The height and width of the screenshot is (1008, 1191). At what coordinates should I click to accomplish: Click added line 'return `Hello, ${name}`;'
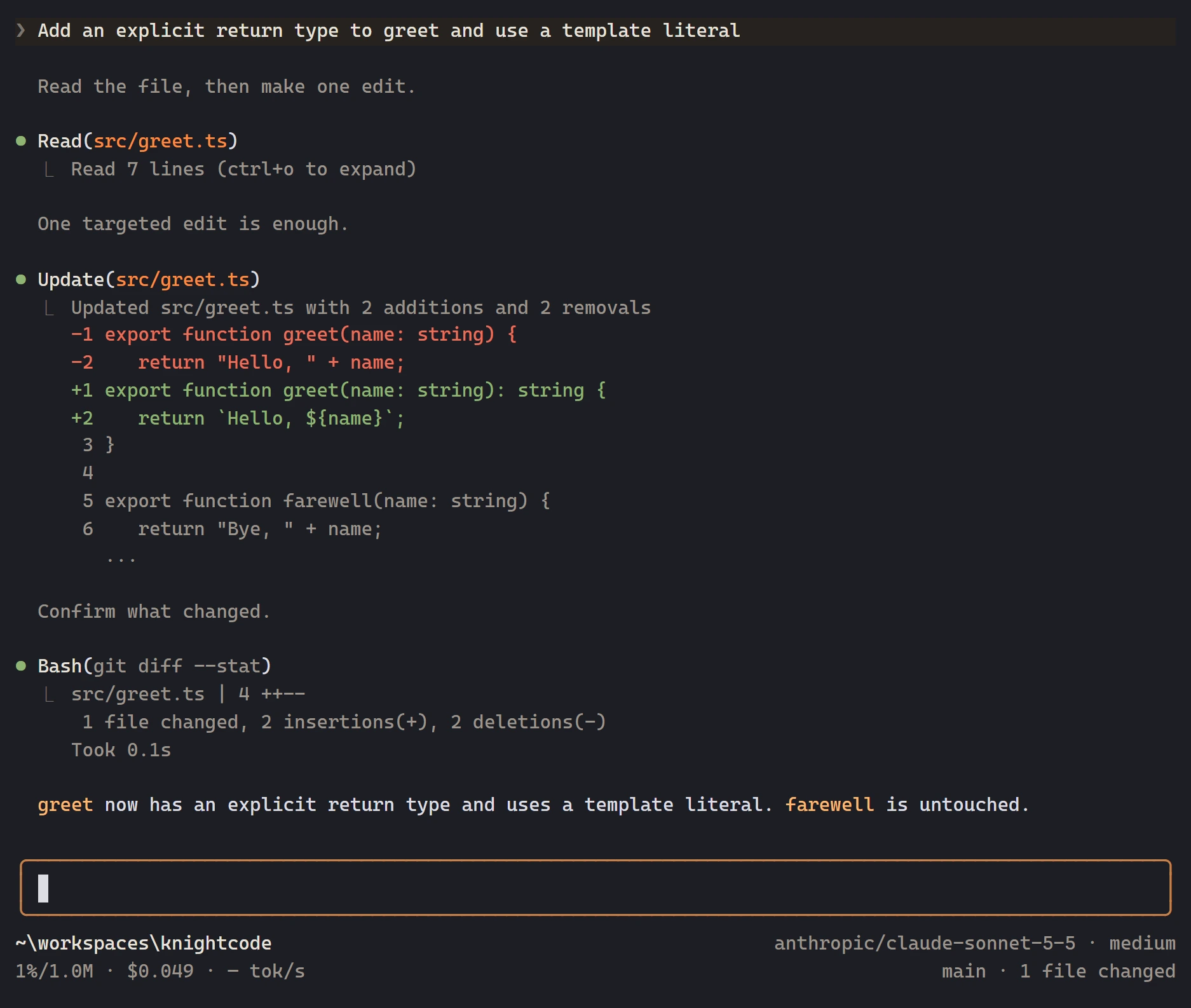click(x=238, y=418)
